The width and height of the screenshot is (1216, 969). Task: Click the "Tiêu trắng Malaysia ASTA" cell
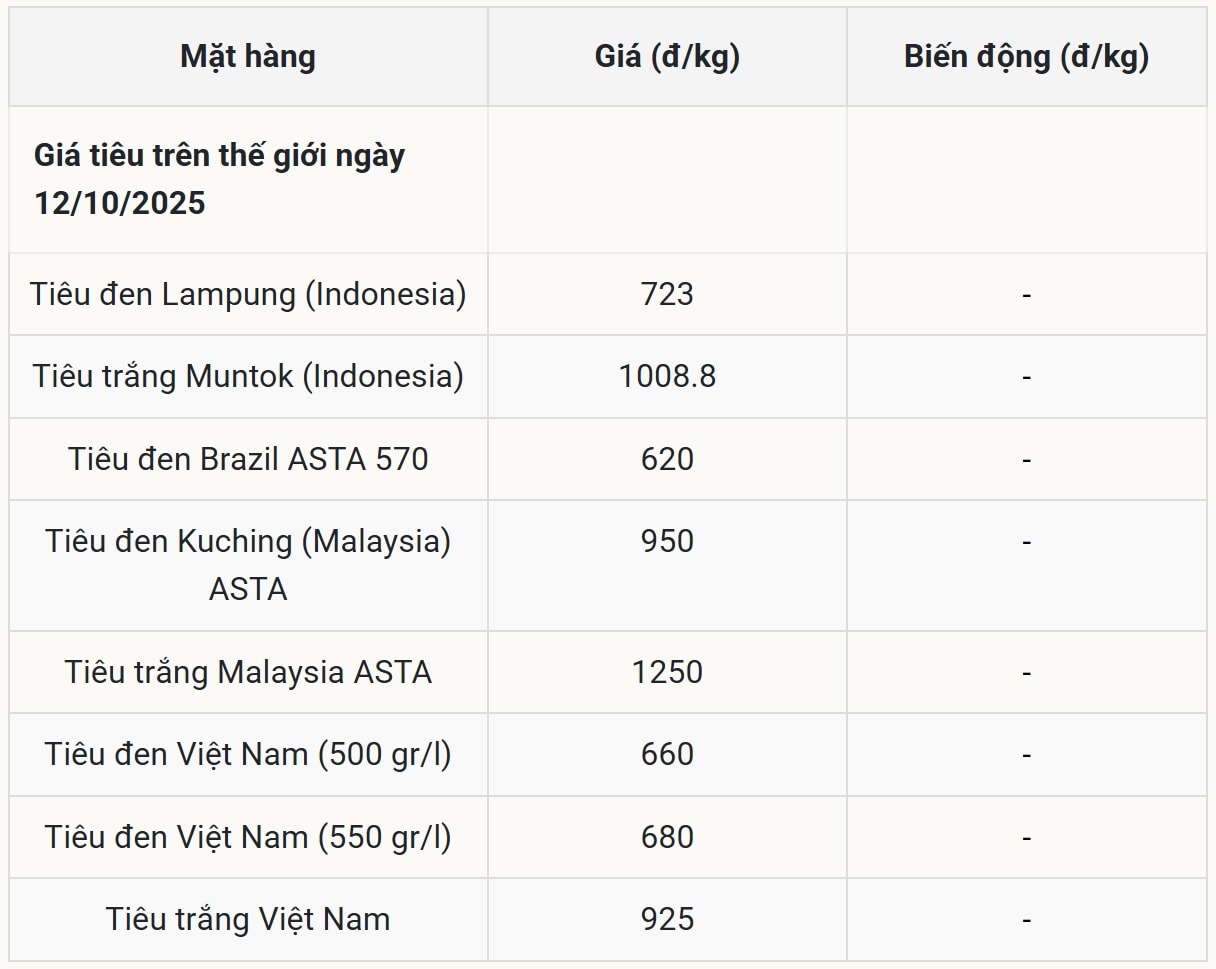(248, 672)
